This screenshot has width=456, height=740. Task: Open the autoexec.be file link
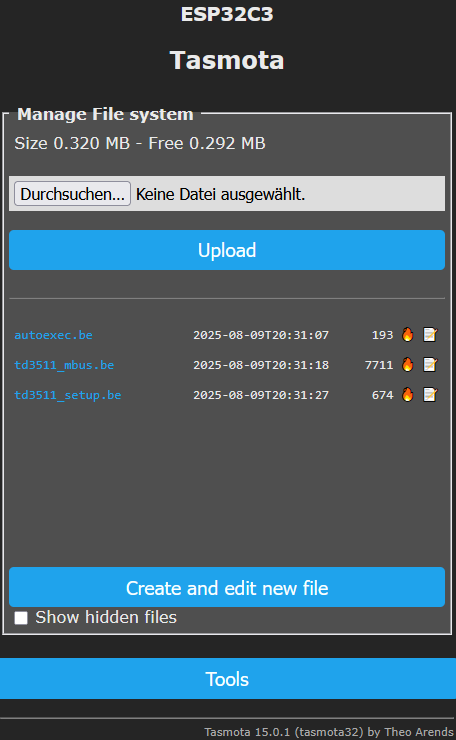coord(53,335)
